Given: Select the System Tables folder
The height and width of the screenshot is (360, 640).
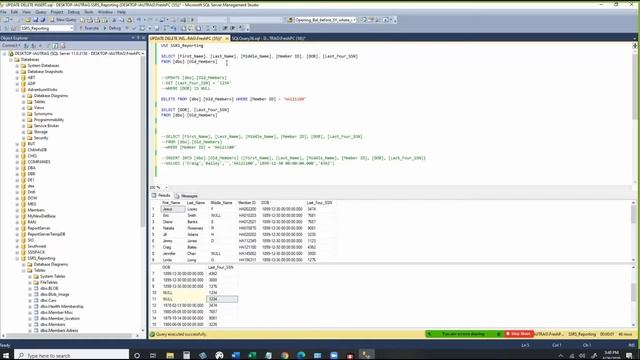Looking at the screenshot, I should pos(52,276).
